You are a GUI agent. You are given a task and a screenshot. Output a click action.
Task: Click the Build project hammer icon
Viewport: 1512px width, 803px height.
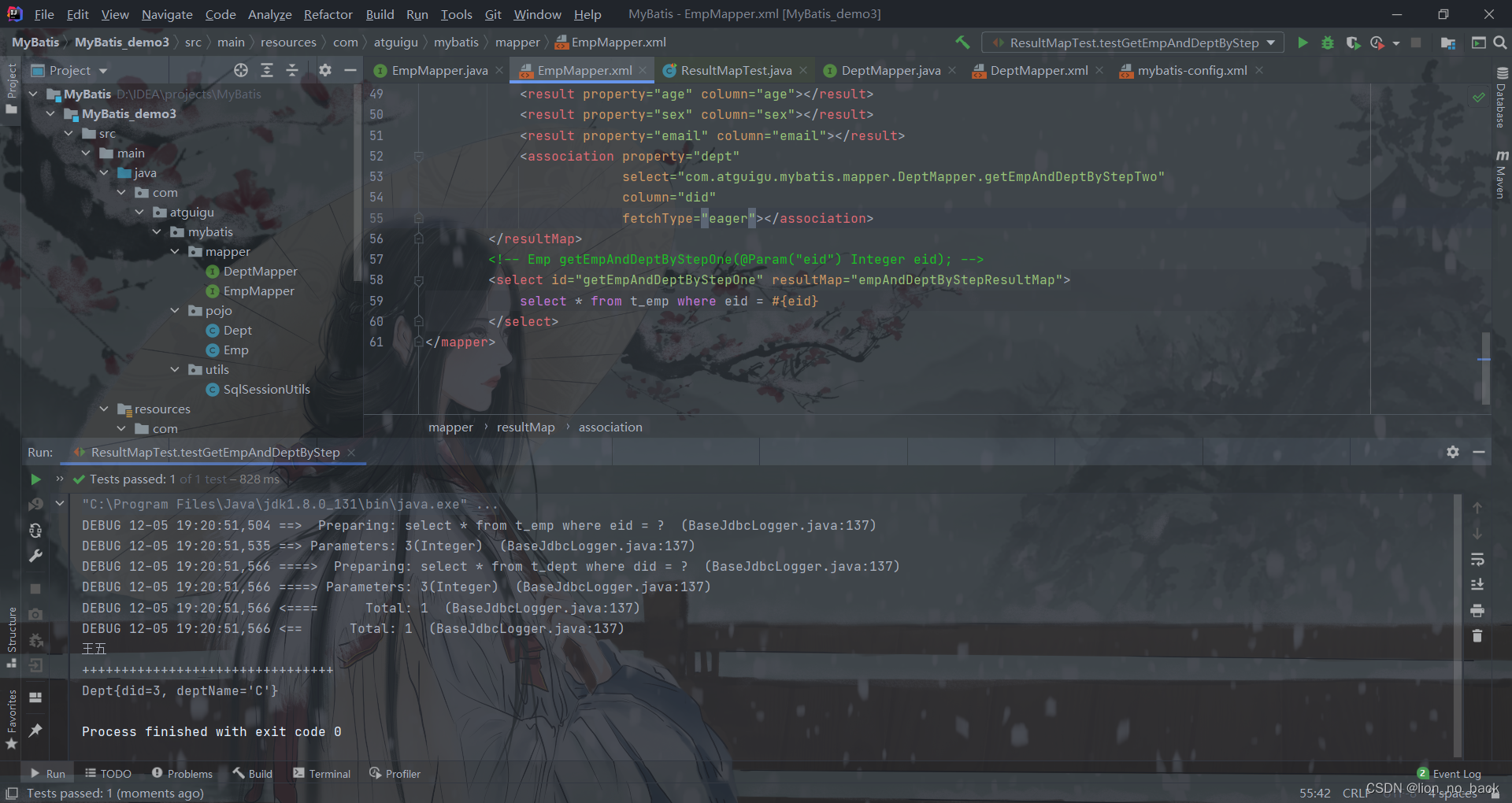pos(962,43)
